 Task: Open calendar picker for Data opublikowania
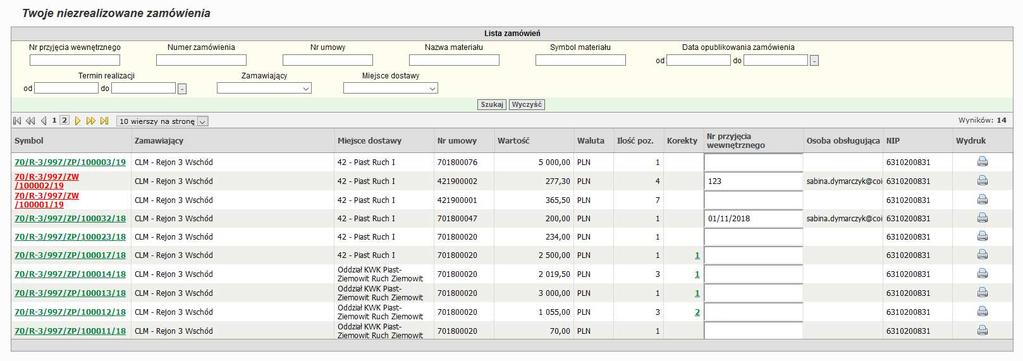[x=814, y=61]
